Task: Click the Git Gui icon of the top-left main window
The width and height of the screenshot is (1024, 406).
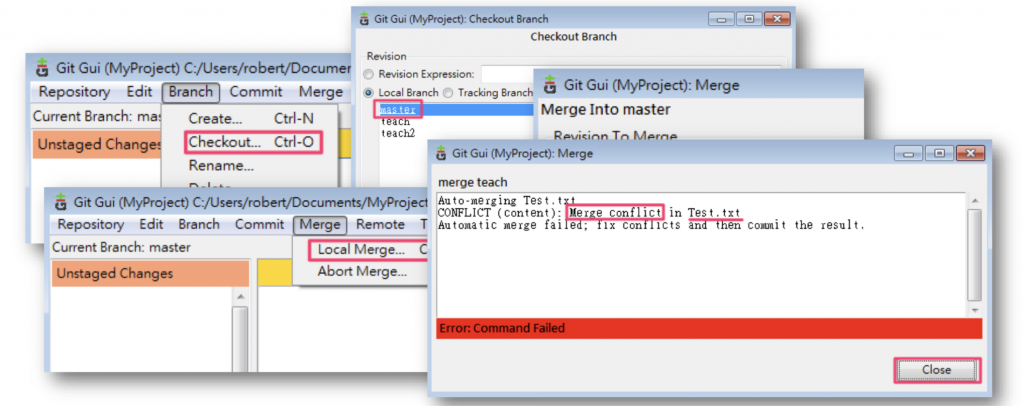Action: pyautogui.click(x=44, y=68)
